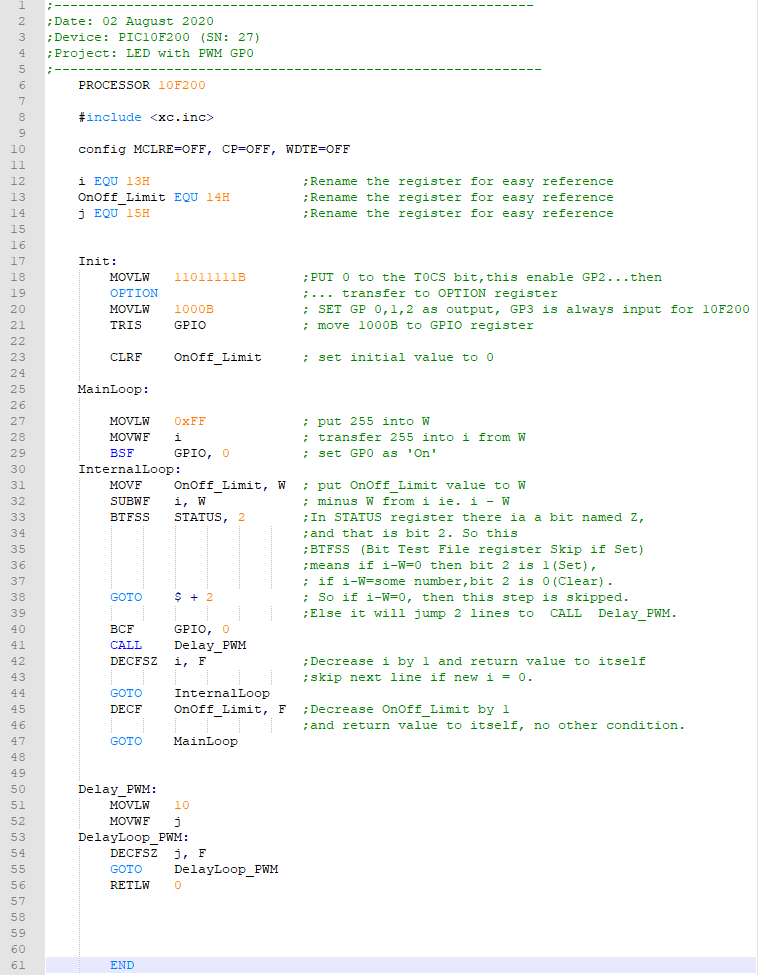Click the 0xFF hex literal

(190, 421)
